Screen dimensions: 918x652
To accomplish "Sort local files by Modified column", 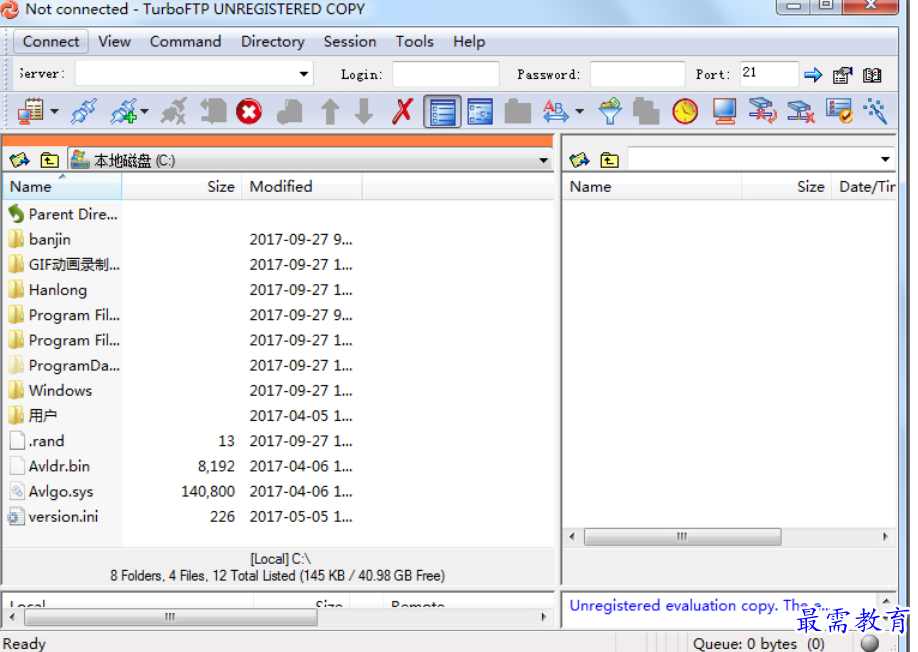I will coord(302,187).
